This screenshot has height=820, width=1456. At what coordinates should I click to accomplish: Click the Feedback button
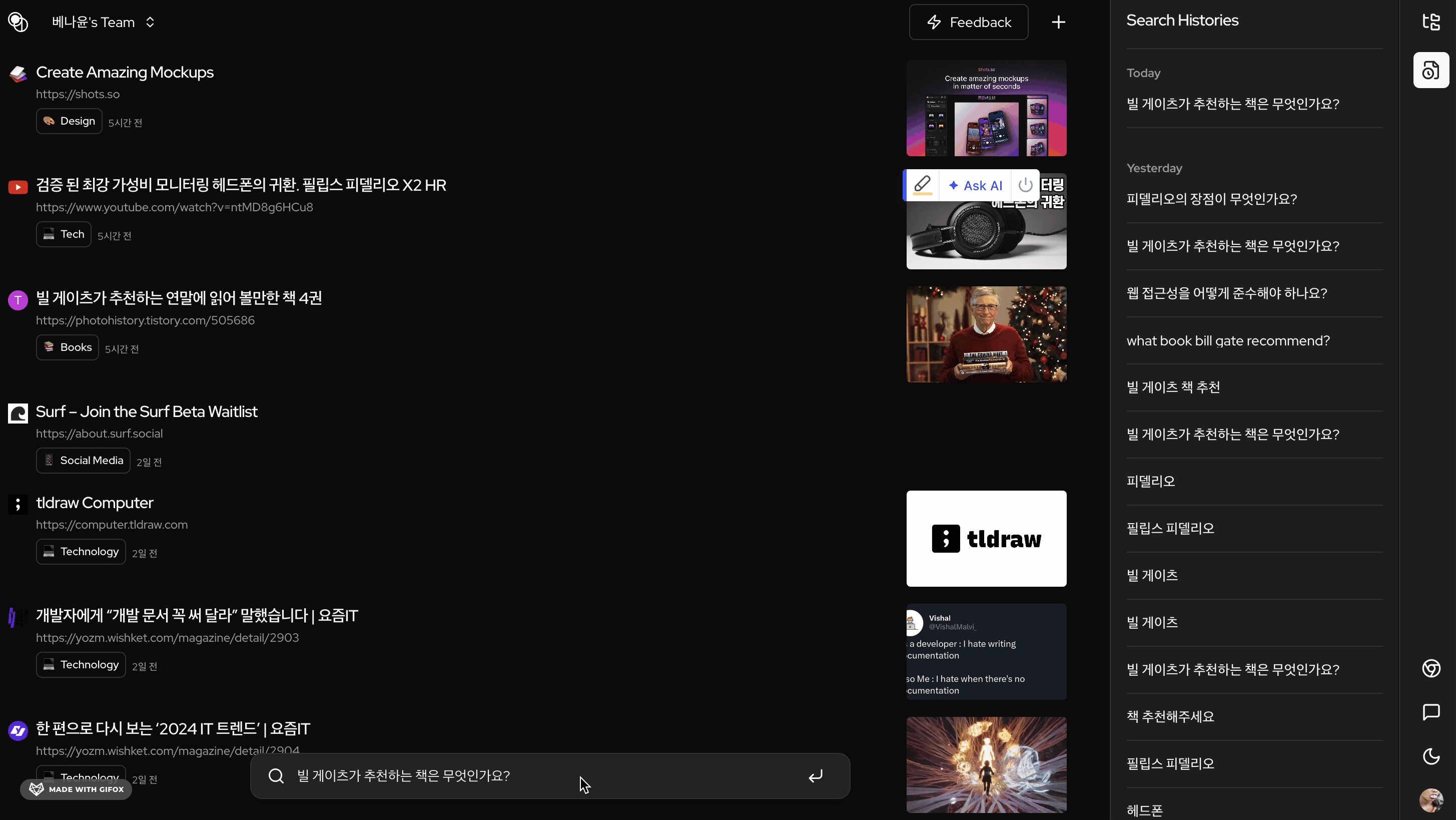968,22
